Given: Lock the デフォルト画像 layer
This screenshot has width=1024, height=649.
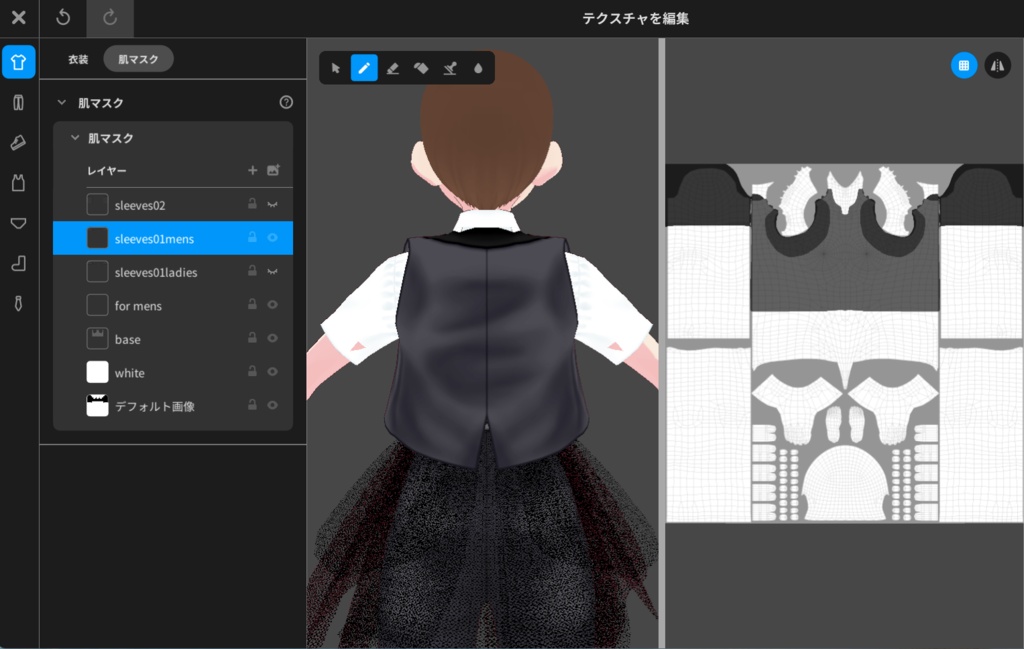Looking at the screenshot, I should (x=252, y=405).
